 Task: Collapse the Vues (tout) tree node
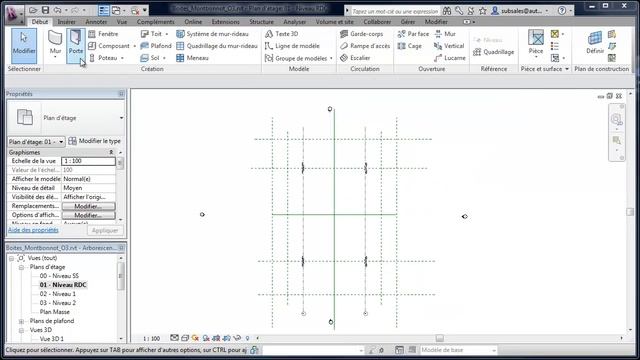tap(11, 258)
